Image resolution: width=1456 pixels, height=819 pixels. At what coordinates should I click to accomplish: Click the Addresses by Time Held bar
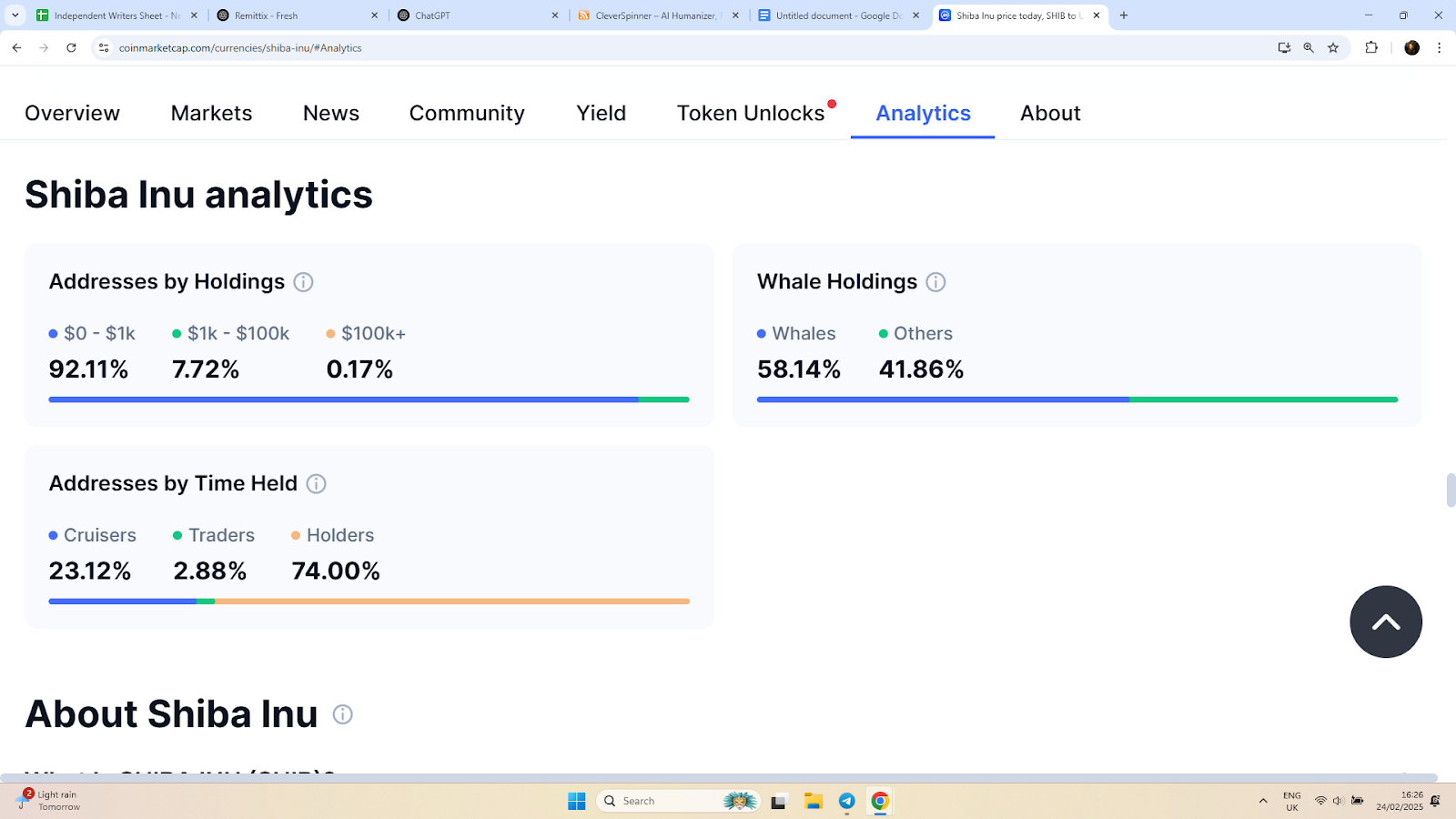[x=369, y=602]
